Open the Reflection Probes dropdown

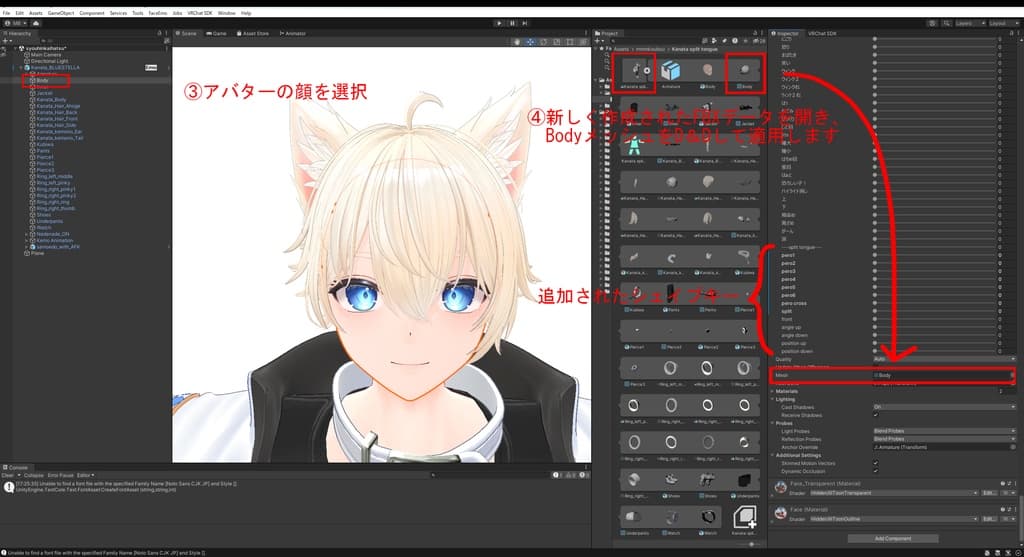click(944, 439)
